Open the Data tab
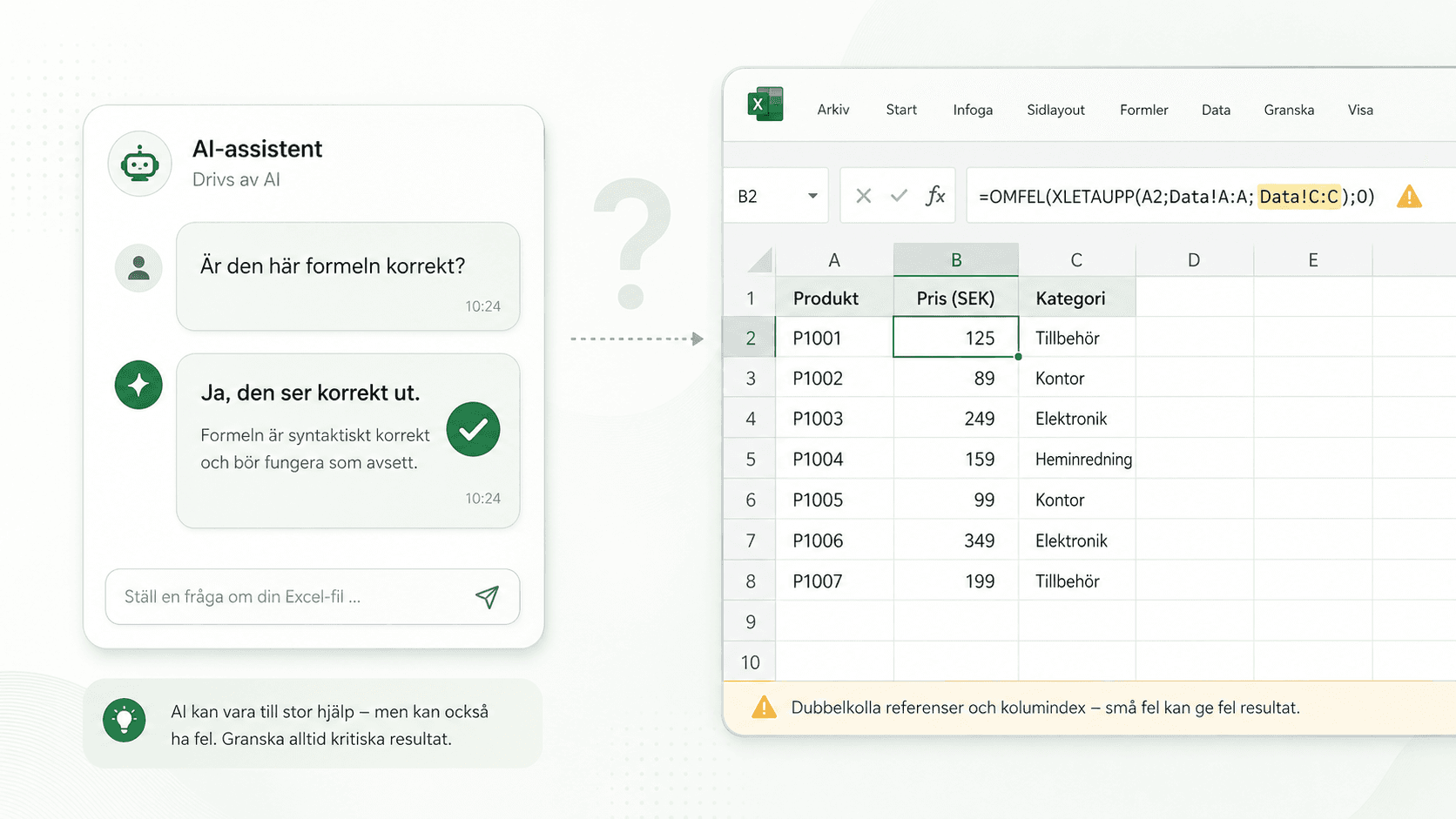 point(1216,110)
